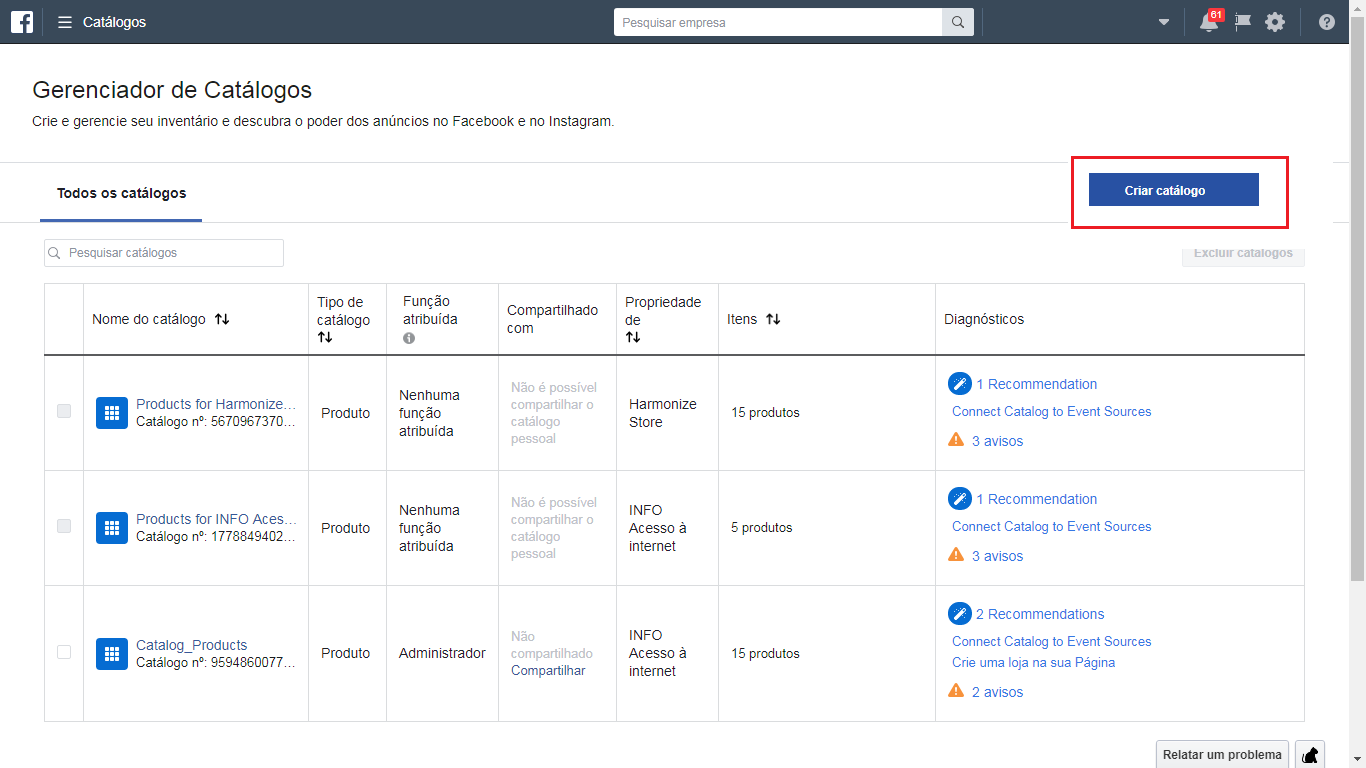
Task: Click Connect Catalog to Event Sources in Harmonize row
Action: [1052, 411]
